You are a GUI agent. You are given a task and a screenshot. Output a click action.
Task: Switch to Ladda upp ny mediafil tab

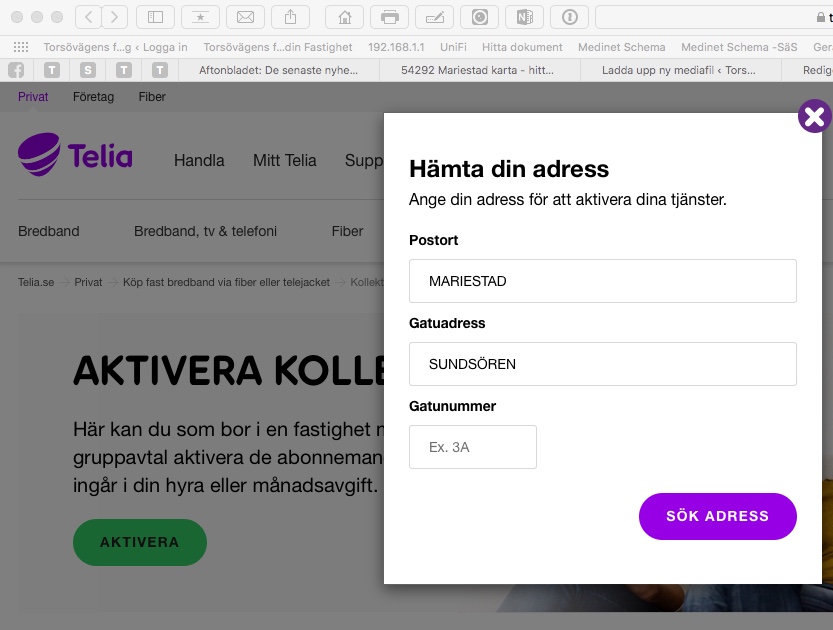(679, 70)
